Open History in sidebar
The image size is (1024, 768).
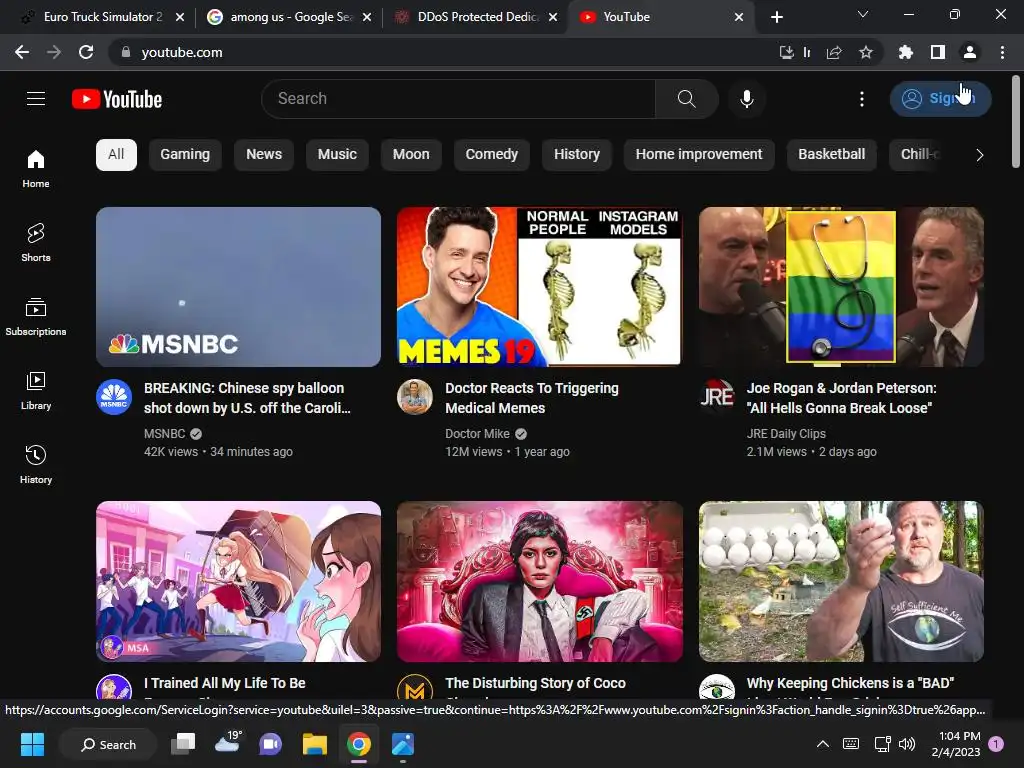click(36, 464)
